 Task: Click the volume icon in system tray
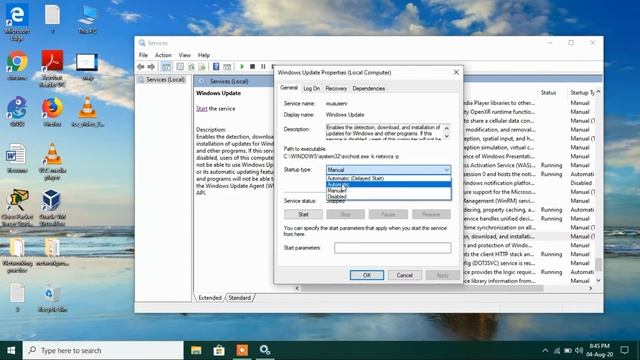click(x=578, y=350)
